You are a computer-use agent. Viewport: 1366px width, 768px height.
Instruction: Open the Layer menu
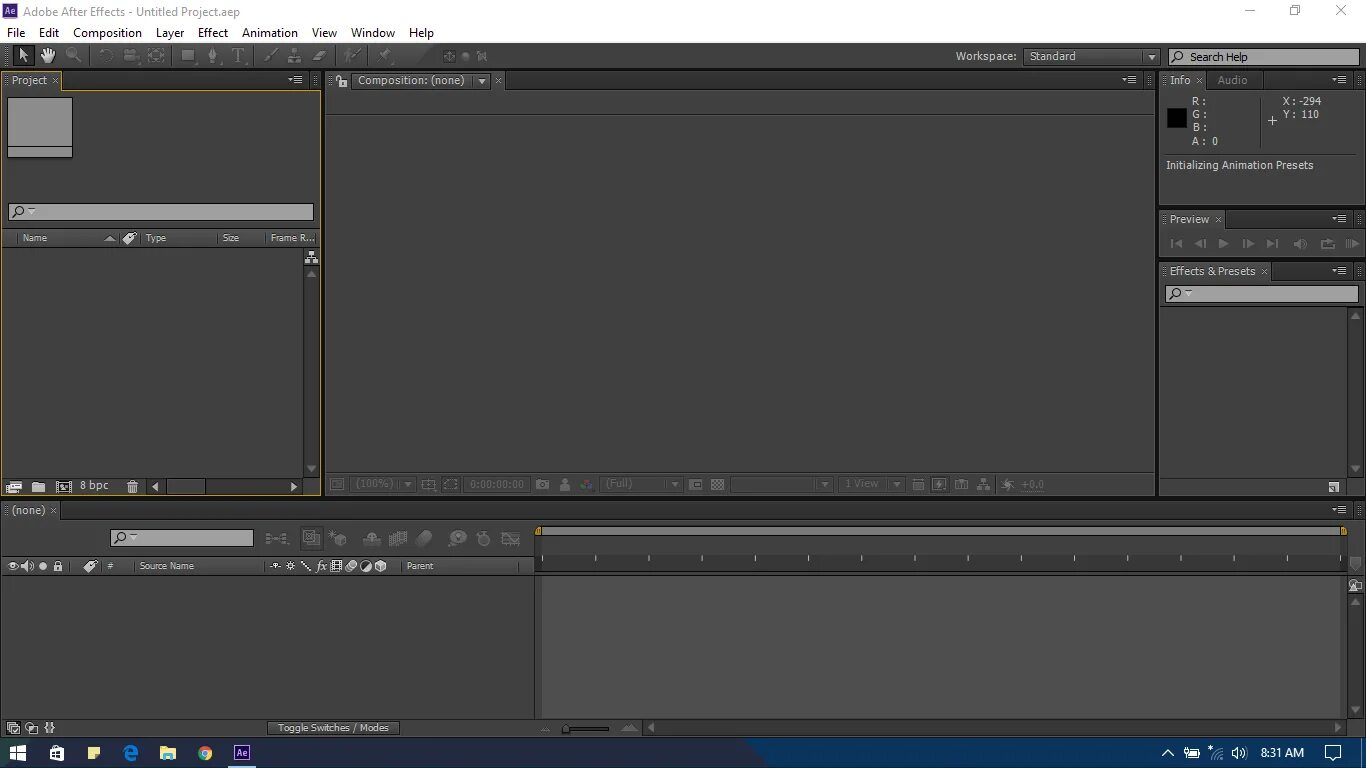click(x=170, y=33)
